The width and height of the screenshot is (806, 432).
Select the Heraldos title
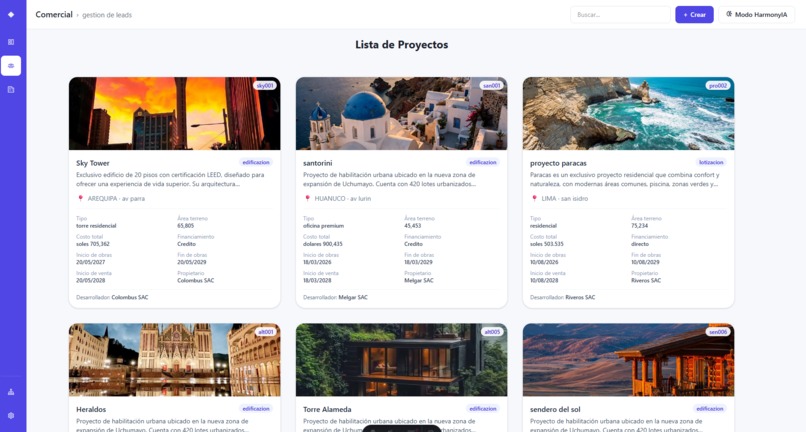click(x=91, y=409)
